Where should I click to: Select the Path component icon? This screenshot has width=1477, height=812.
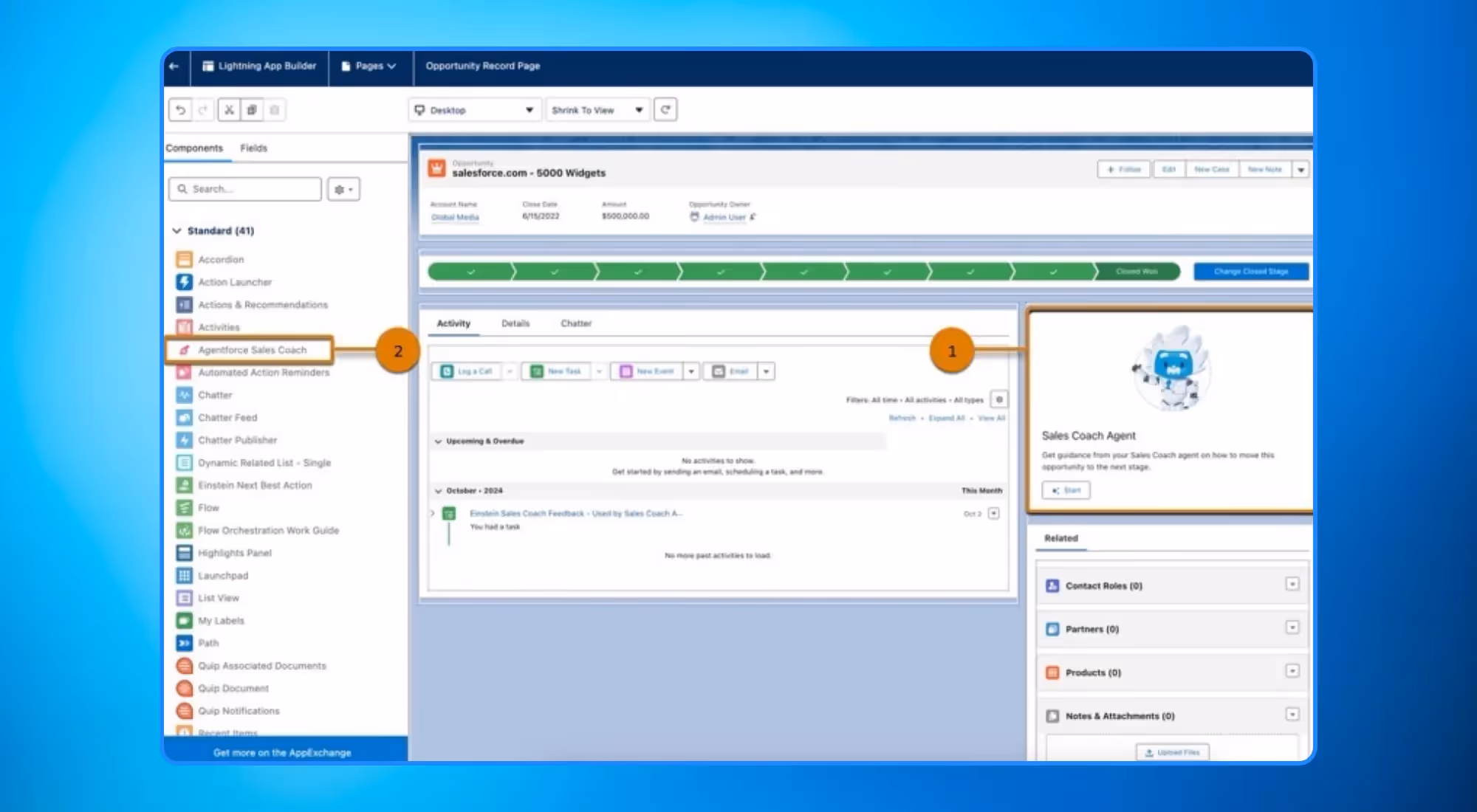[x=184, y=643]
